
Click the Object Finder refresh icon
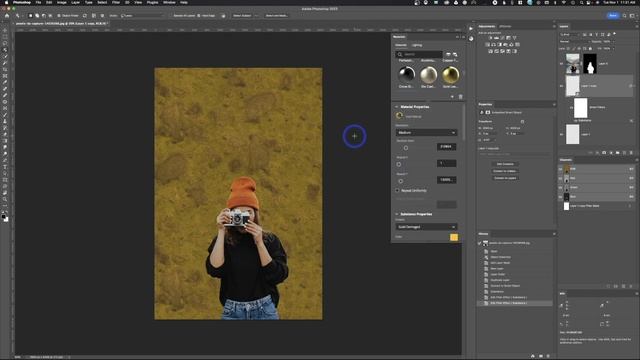pos(85,16)
